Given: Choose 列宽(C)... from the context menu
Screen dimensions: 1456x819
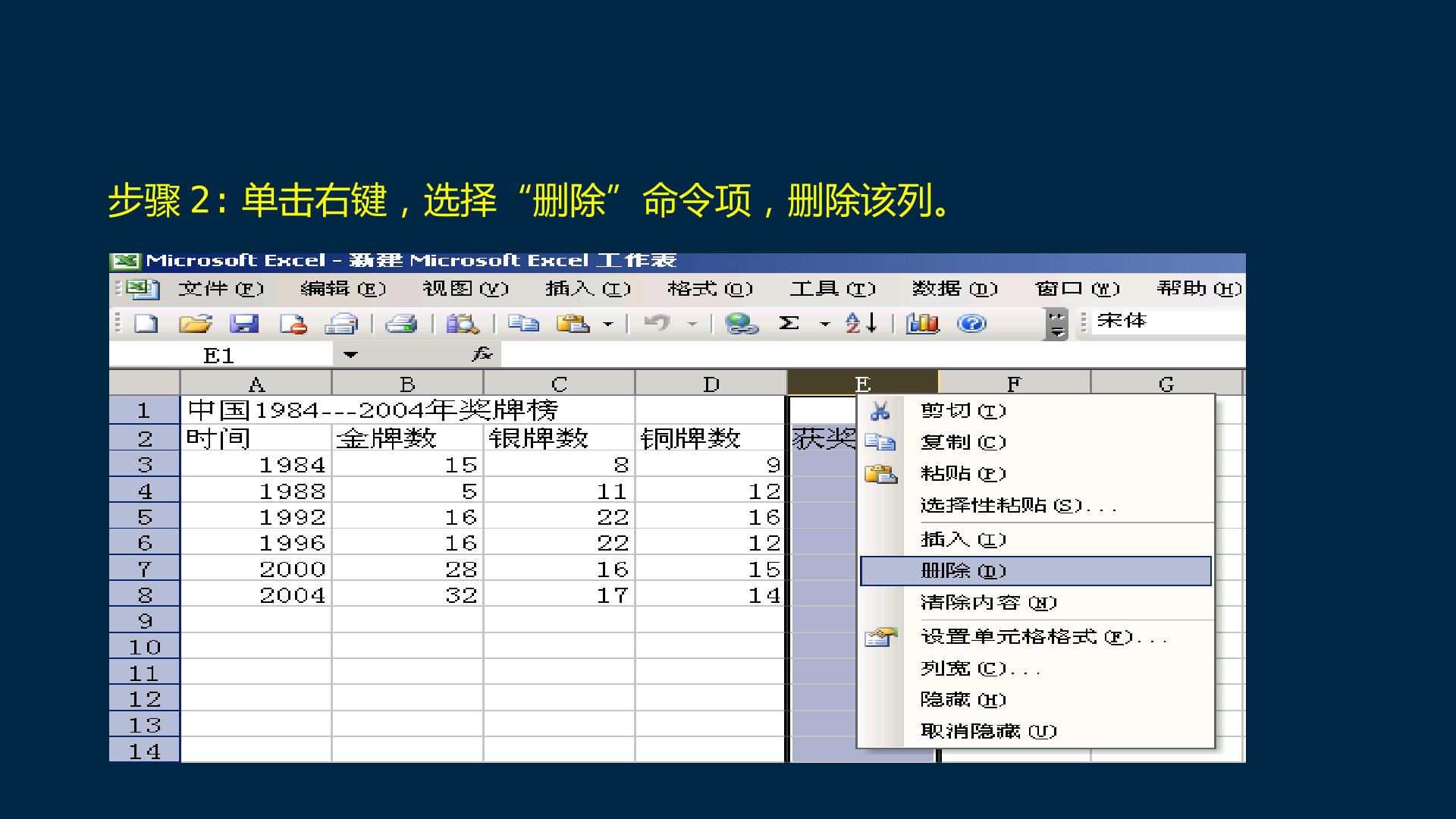Looking at the screenshot, I should tap(1036, 669).
